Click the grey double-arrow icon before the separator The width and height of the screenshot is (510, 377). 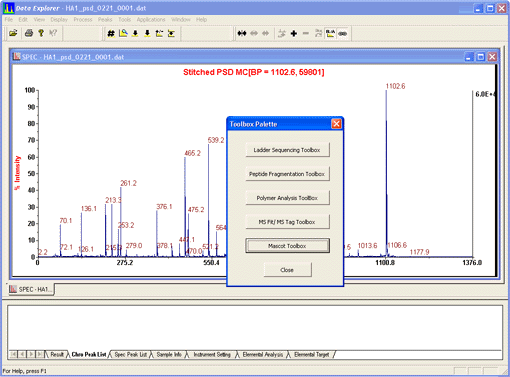pyautogui.click(x=266, y=33)
